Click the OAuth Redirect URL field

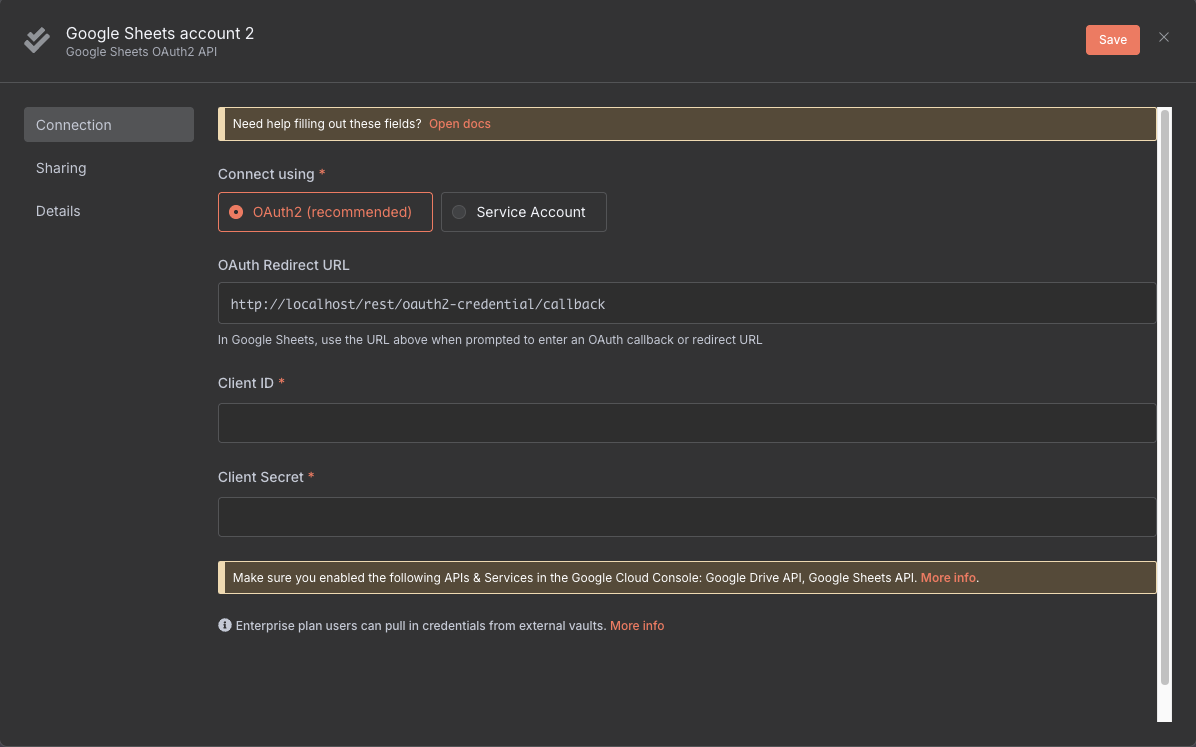pos(686,303)
